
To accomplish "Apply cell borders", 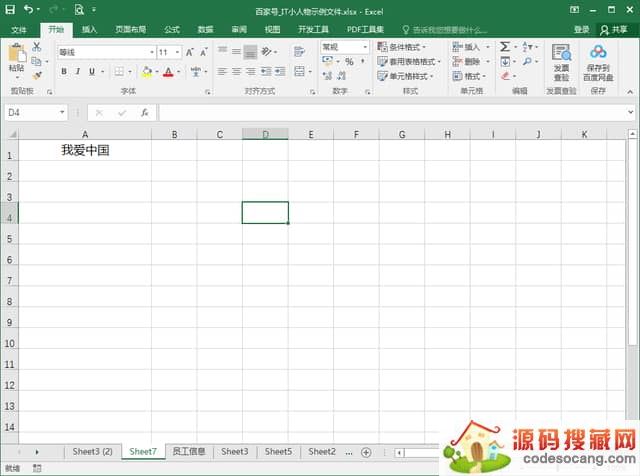I will pyautogui.click(x=119, y=71).
